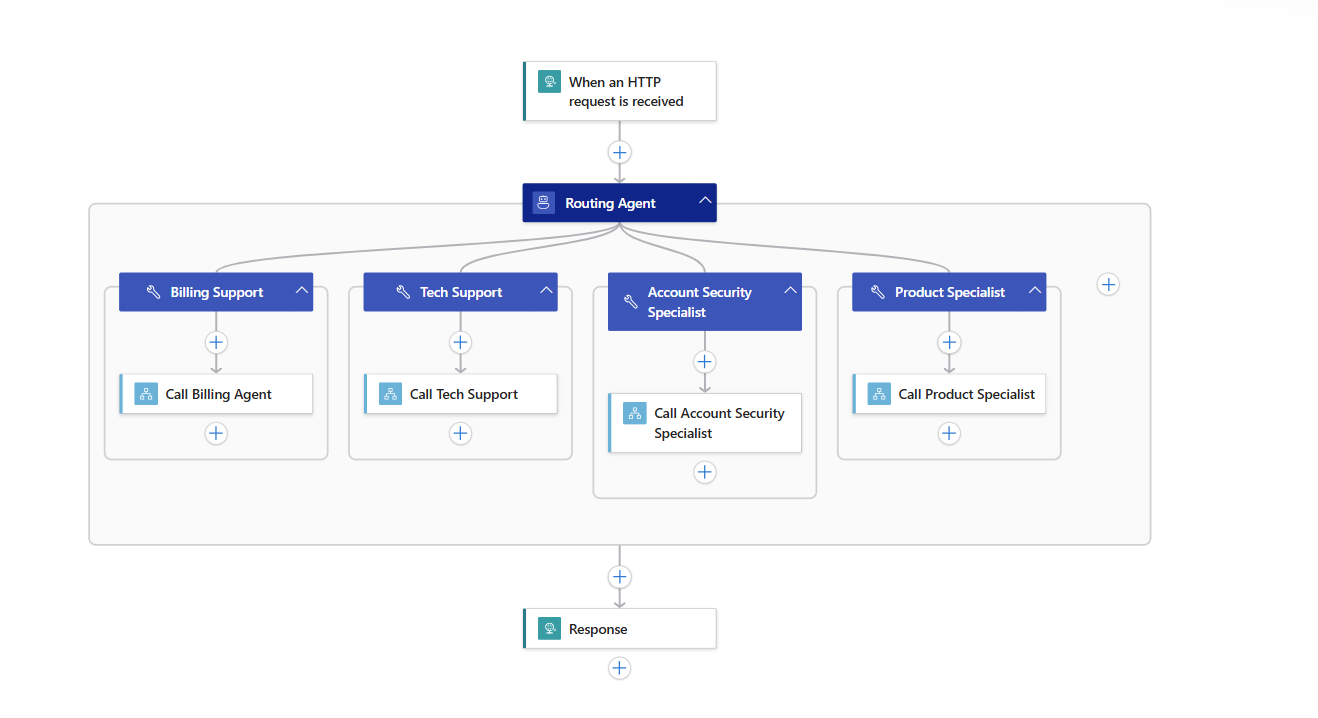Click the Response action icon
Screen dimensions: 1318x718
point(549,628)
